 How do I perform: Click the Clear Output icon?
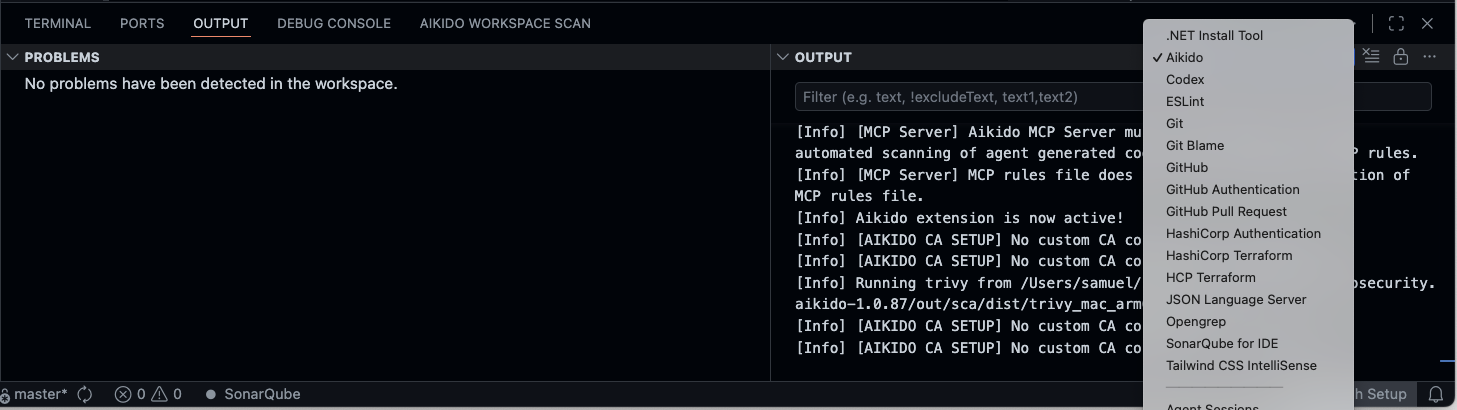click(1372, 57)
